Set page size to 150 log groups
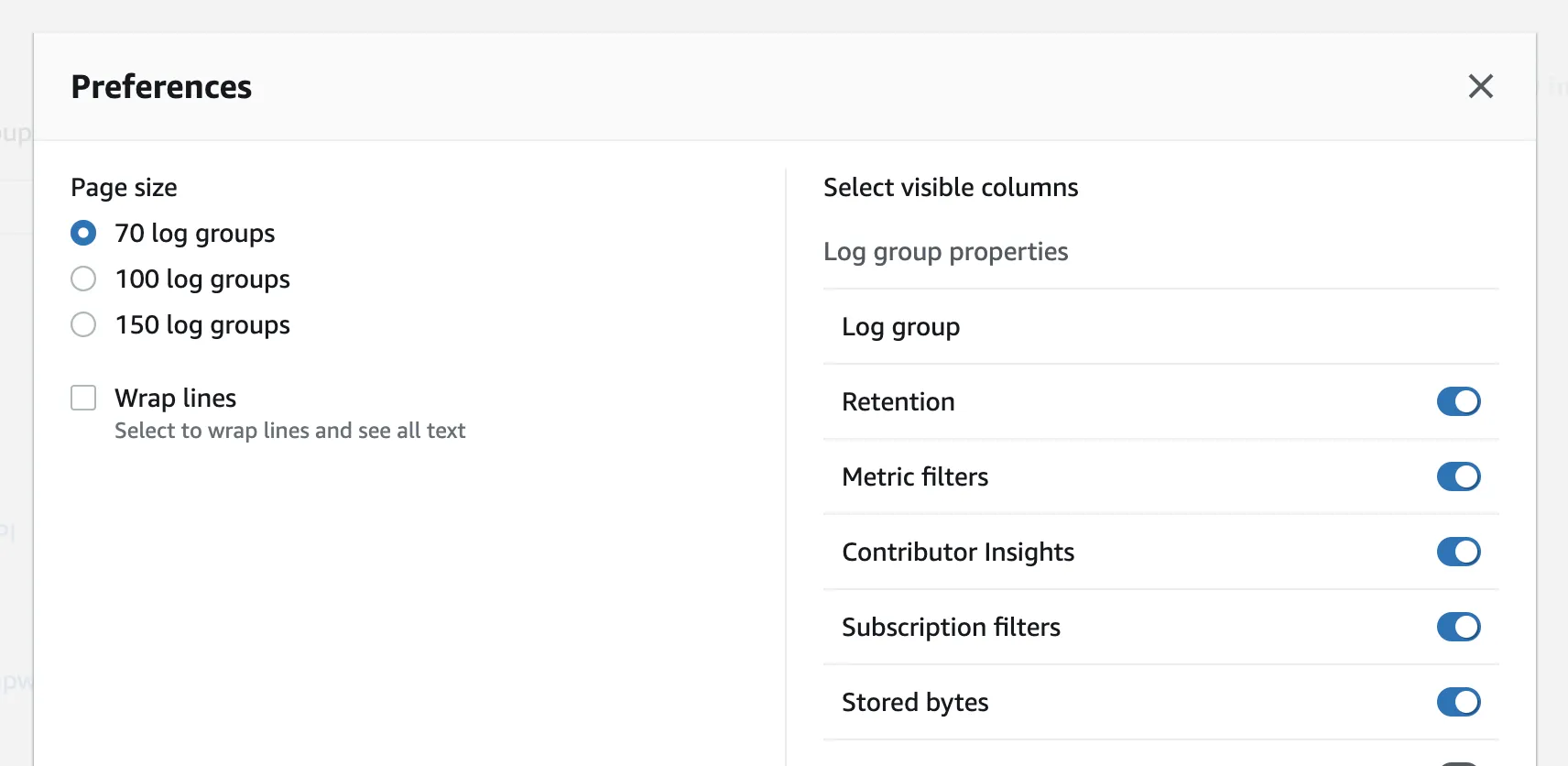This screenshot has width=1568, height=766. coord(83,324)
